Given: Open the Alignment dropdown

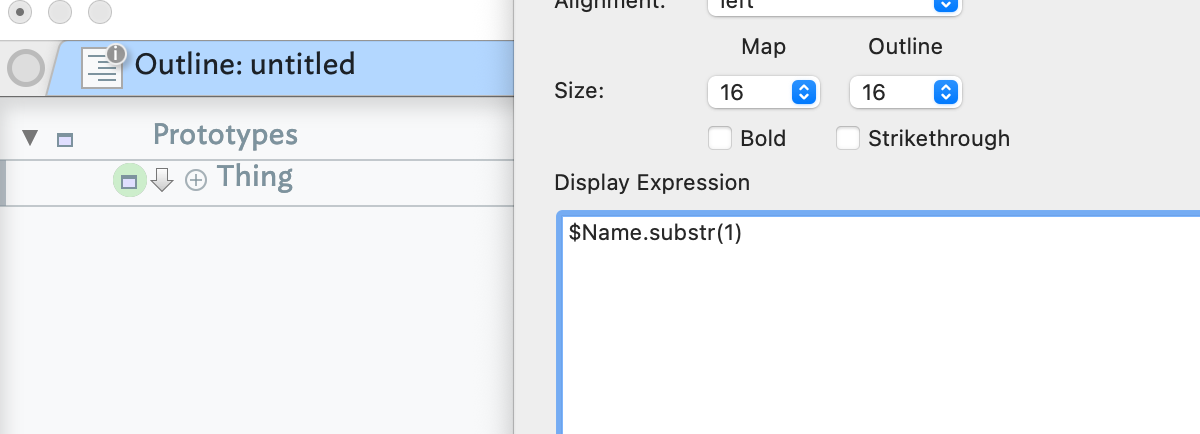Looking at the screenshot, I should [833, 5].
